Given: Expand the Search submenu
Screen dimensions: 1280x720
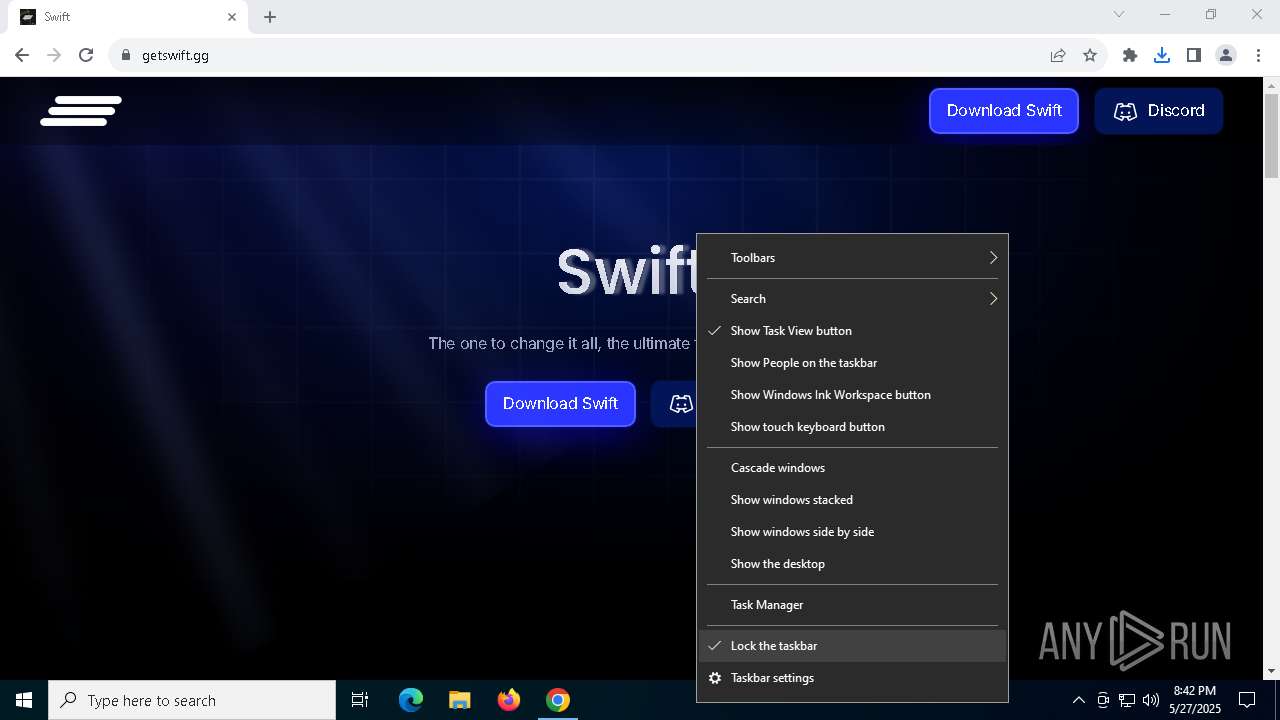Looking at the screenshot, I should (x=852, y=299).
